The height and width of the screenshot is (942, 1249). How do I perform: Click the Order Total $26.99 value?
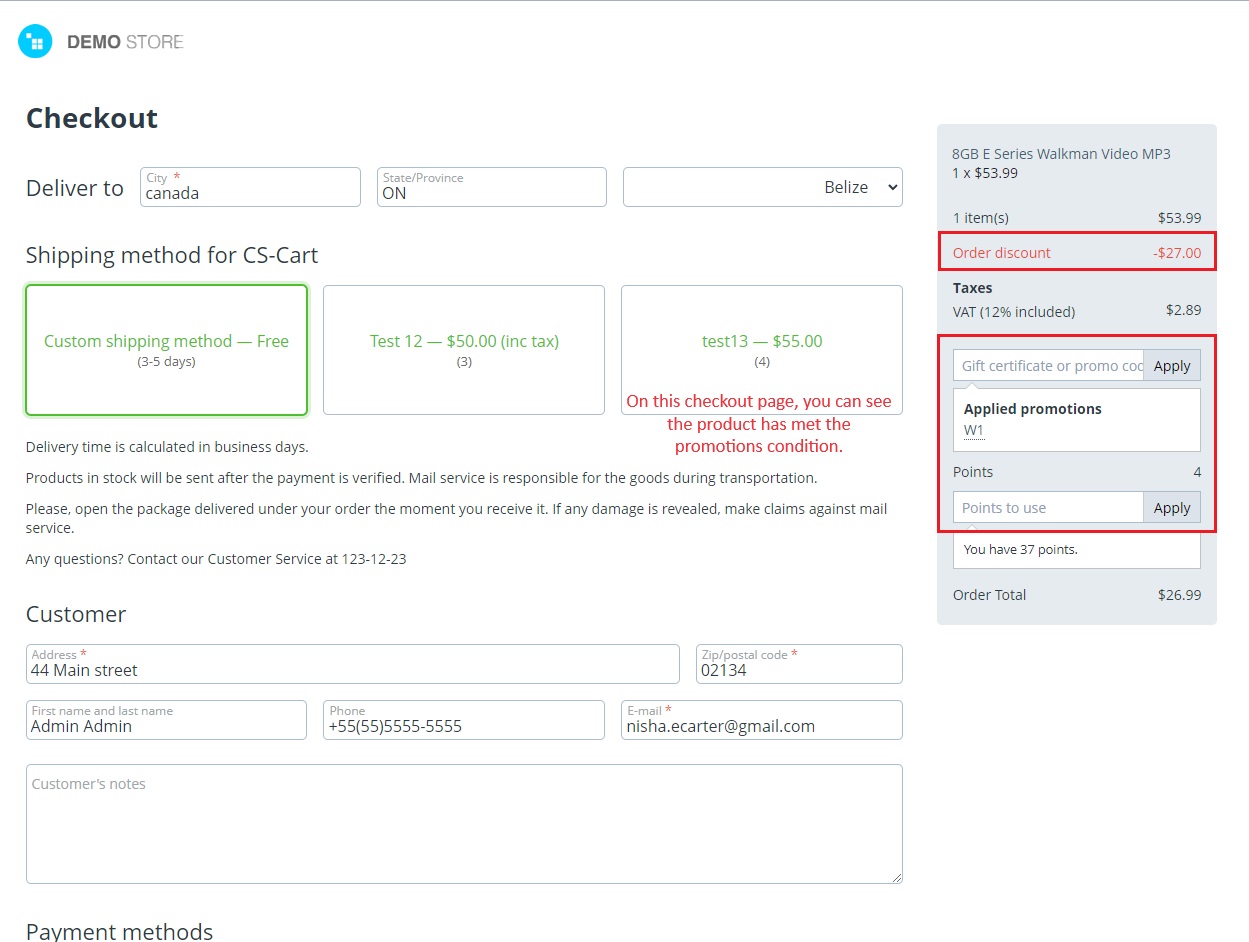click(x=1180, y=595)
